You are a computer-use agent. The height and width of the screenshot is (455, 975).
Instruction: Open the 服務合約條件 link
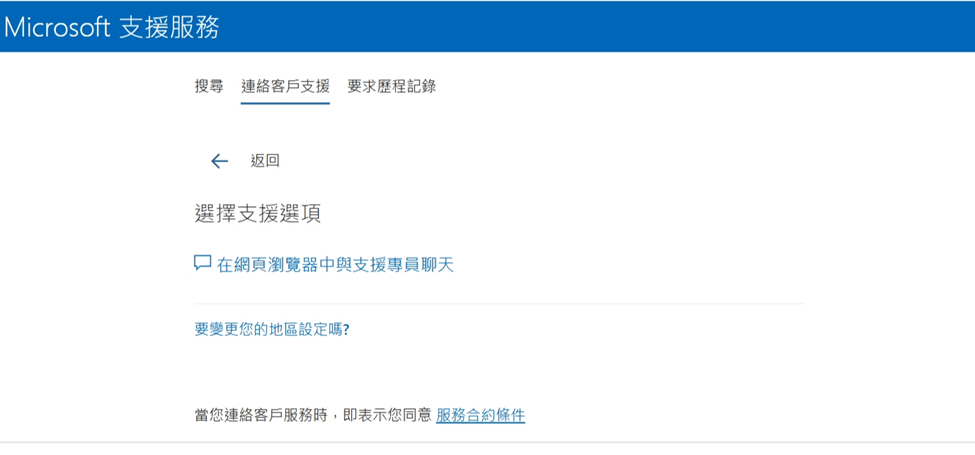[x=481, y=415]
